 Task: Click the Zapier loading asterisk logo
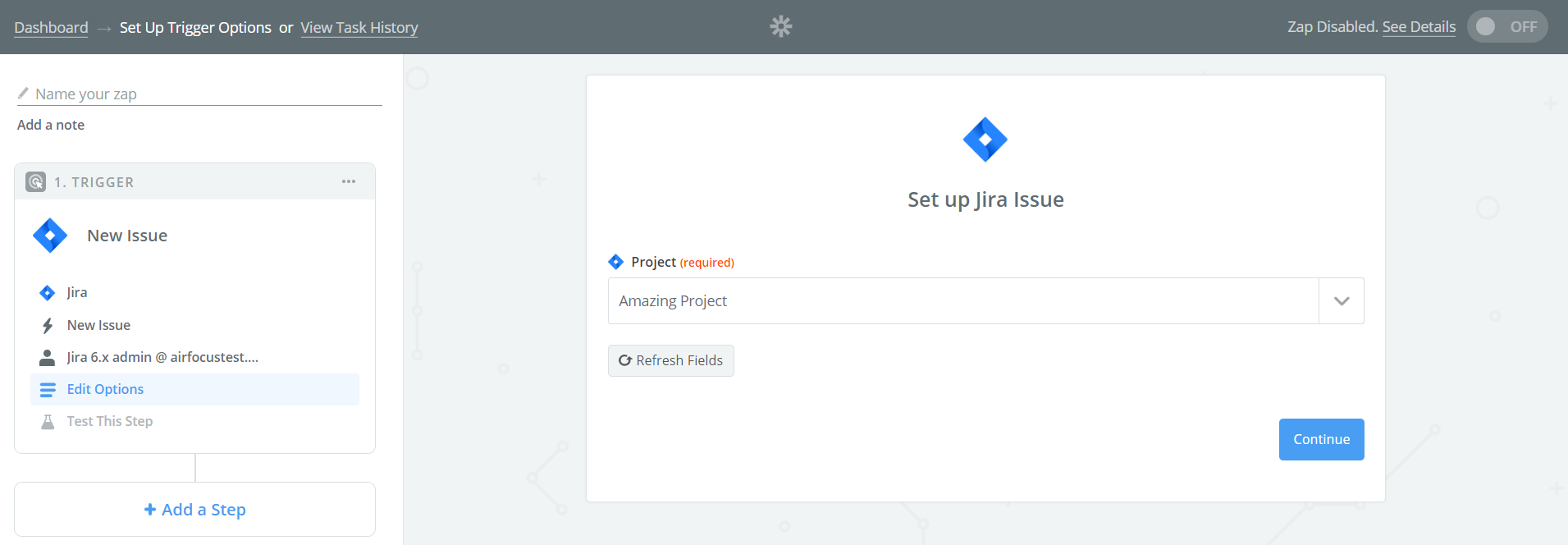pyautogui.click(x=781, y=26)
